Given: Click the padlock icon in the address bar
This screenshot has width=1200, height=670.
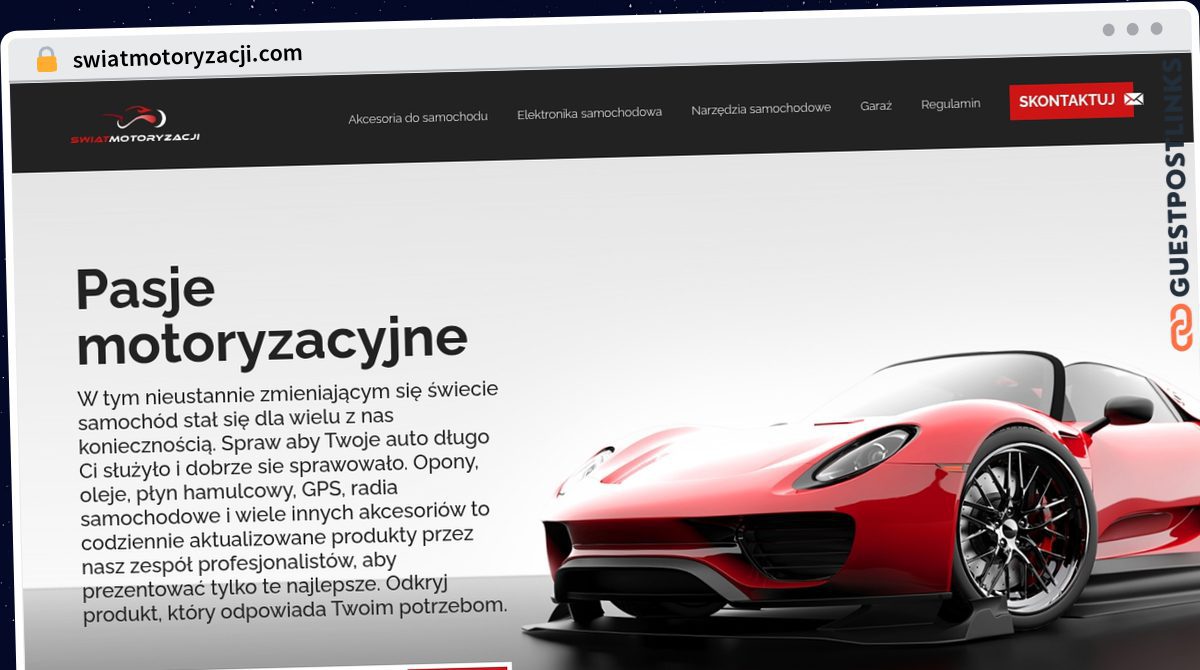Looking at the screenshot, I should [46, 60].
